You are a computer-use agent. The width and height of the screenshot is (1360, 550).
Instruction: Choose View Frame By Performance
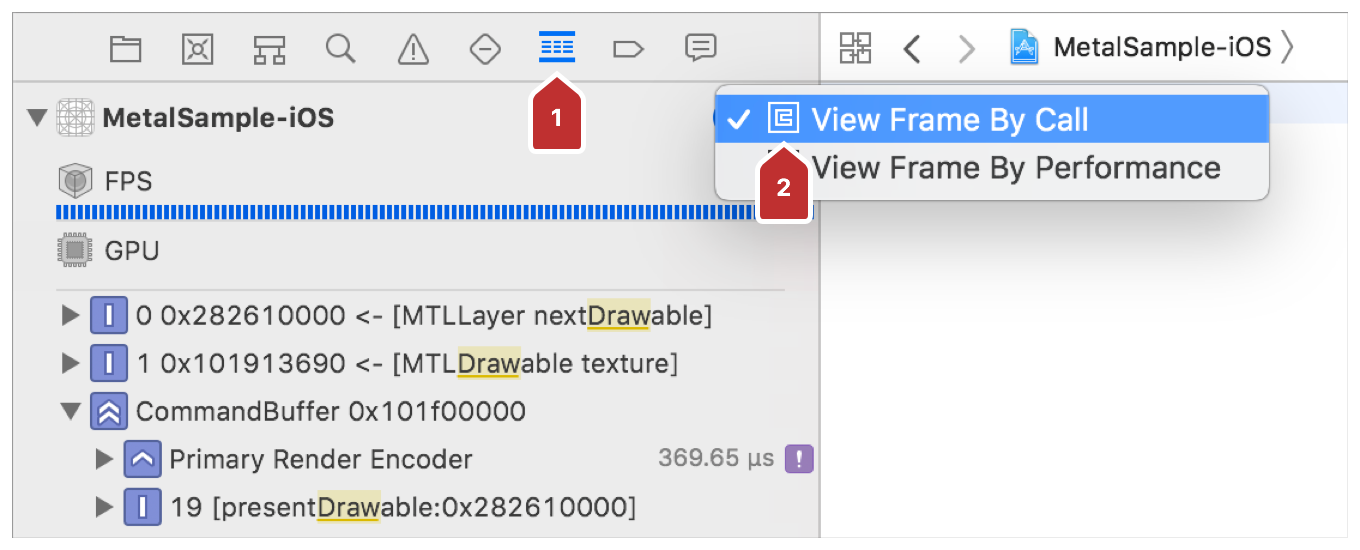(x=1016, y=168)
